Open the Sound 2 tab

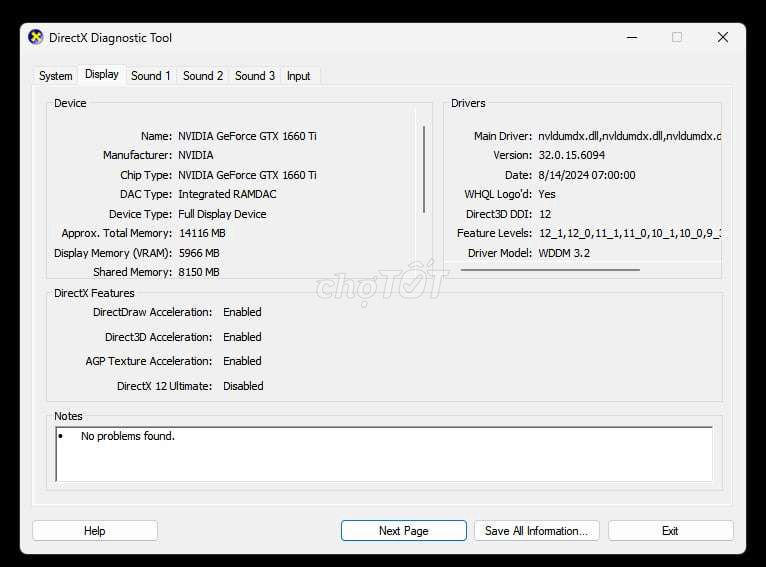coord(203,76)
